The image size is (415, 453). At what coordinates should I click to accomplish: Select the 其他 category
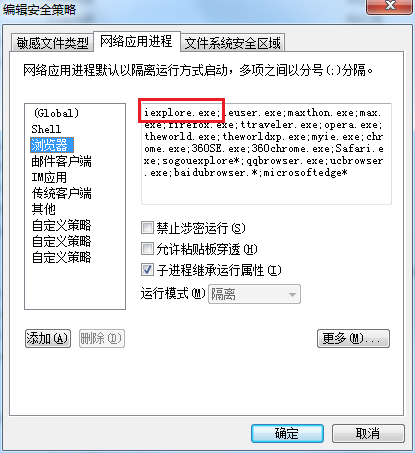coord(43,209)
